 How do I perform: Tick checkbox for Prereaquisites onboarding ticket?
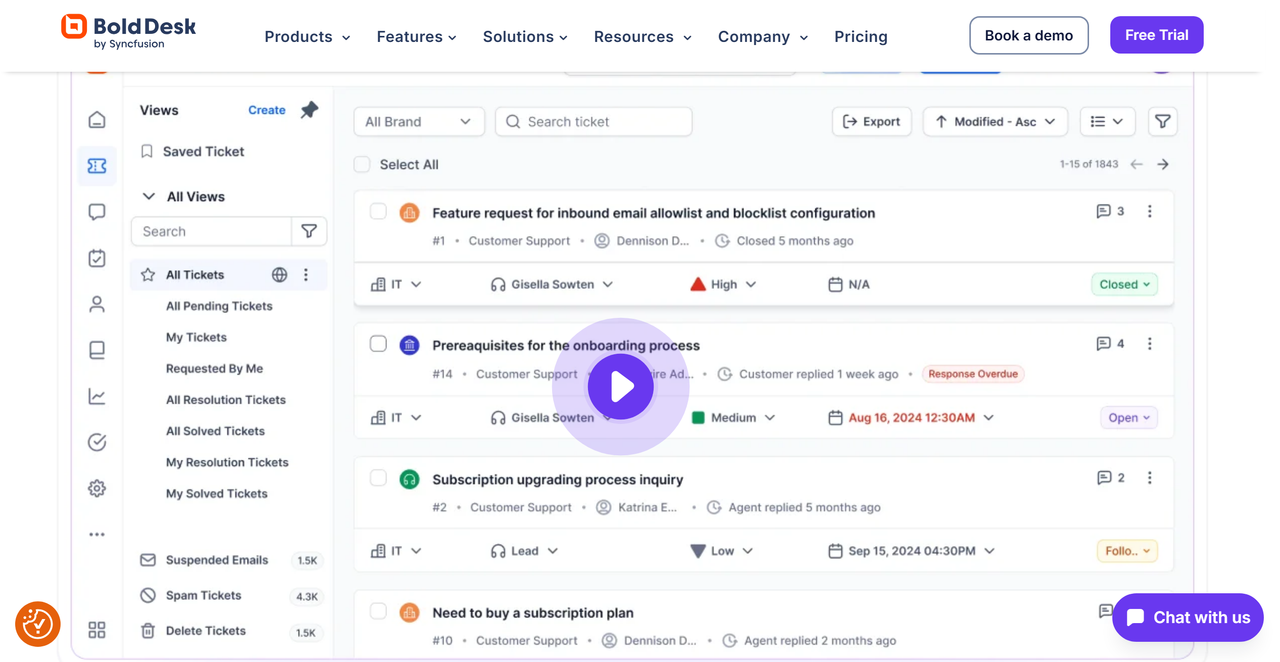[378, 343]
